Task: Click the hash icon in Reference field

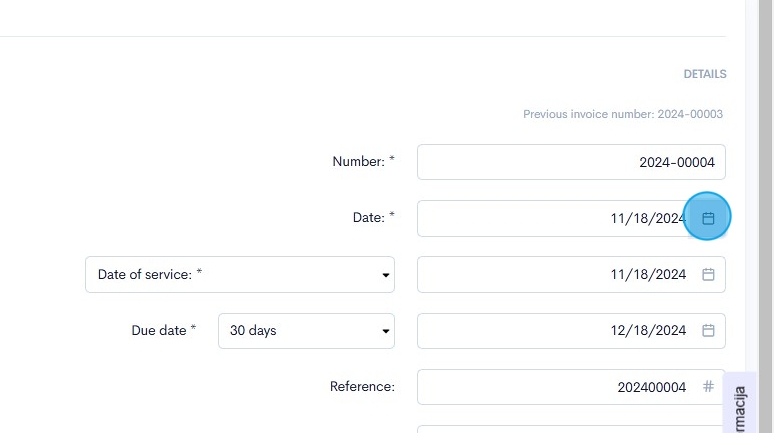Action: pos(708,386)
